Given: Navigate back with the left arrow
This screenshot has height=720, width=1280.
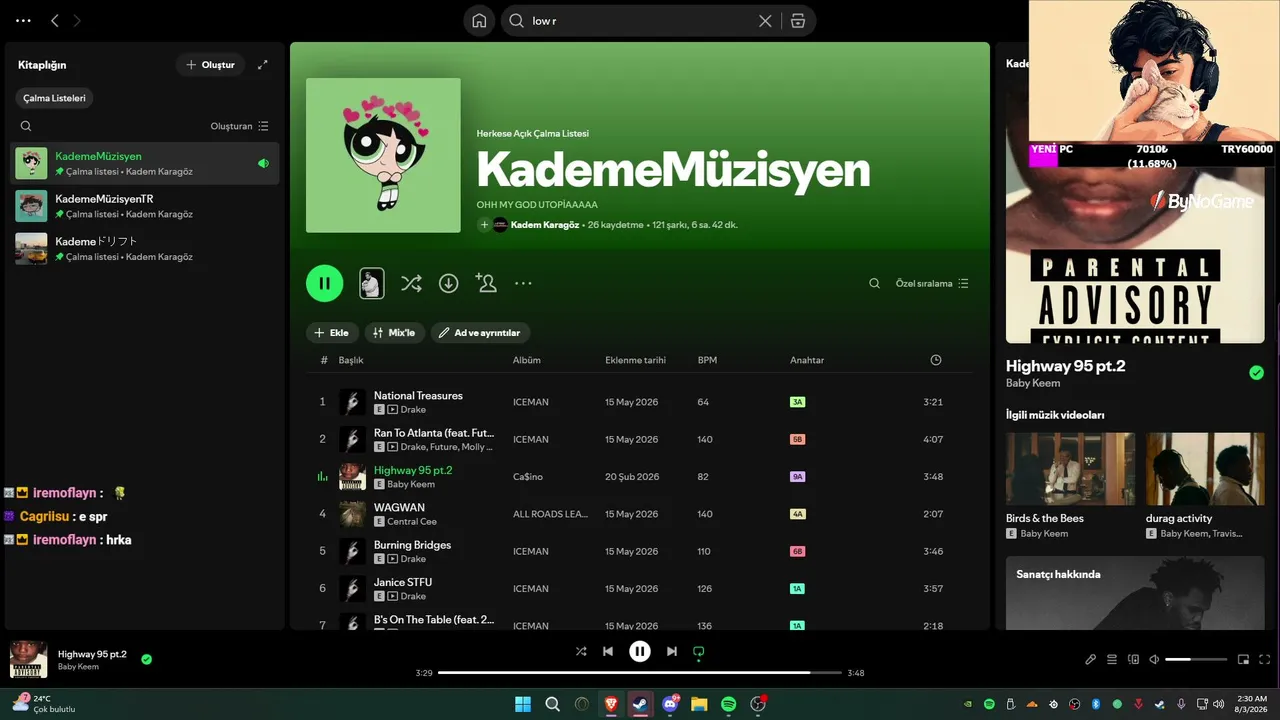Looking at the screenshot, I should click(x=55, y=20).
